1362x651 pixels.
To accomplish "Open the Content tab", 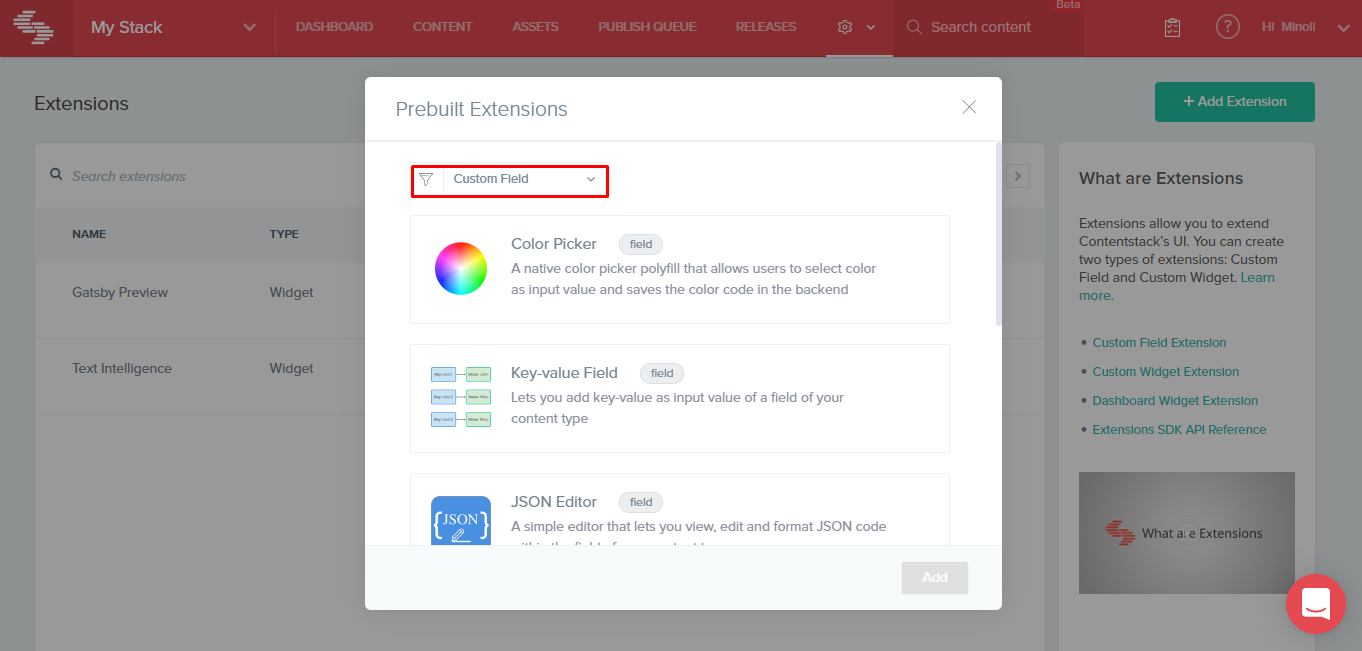I will pyautogui.click(x=443, y=27).
